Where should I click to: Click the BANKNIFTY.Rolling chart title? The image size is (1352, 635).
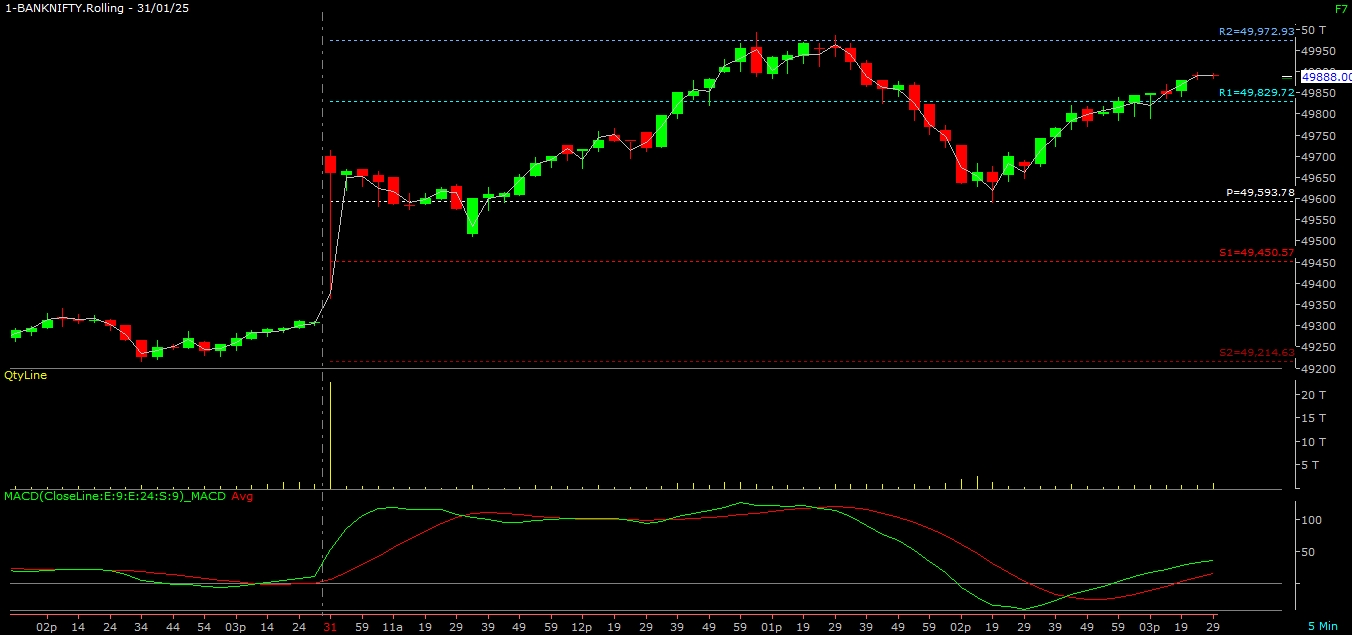[x=98, y=7]
